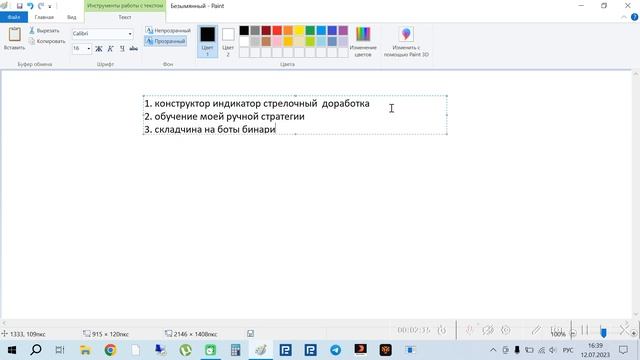The height and width of the screenshot is (360, 640).
Task: Open the Файл menu
Action: click(14, 17)
